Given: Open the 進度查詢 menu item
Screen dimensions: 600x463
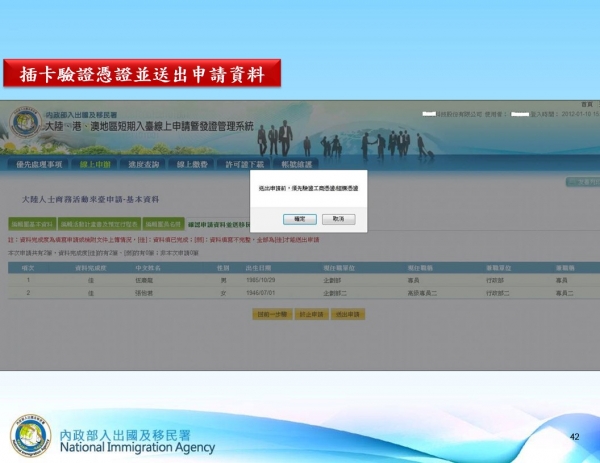Looking at the screenshot, I should [x=145, y=164].
